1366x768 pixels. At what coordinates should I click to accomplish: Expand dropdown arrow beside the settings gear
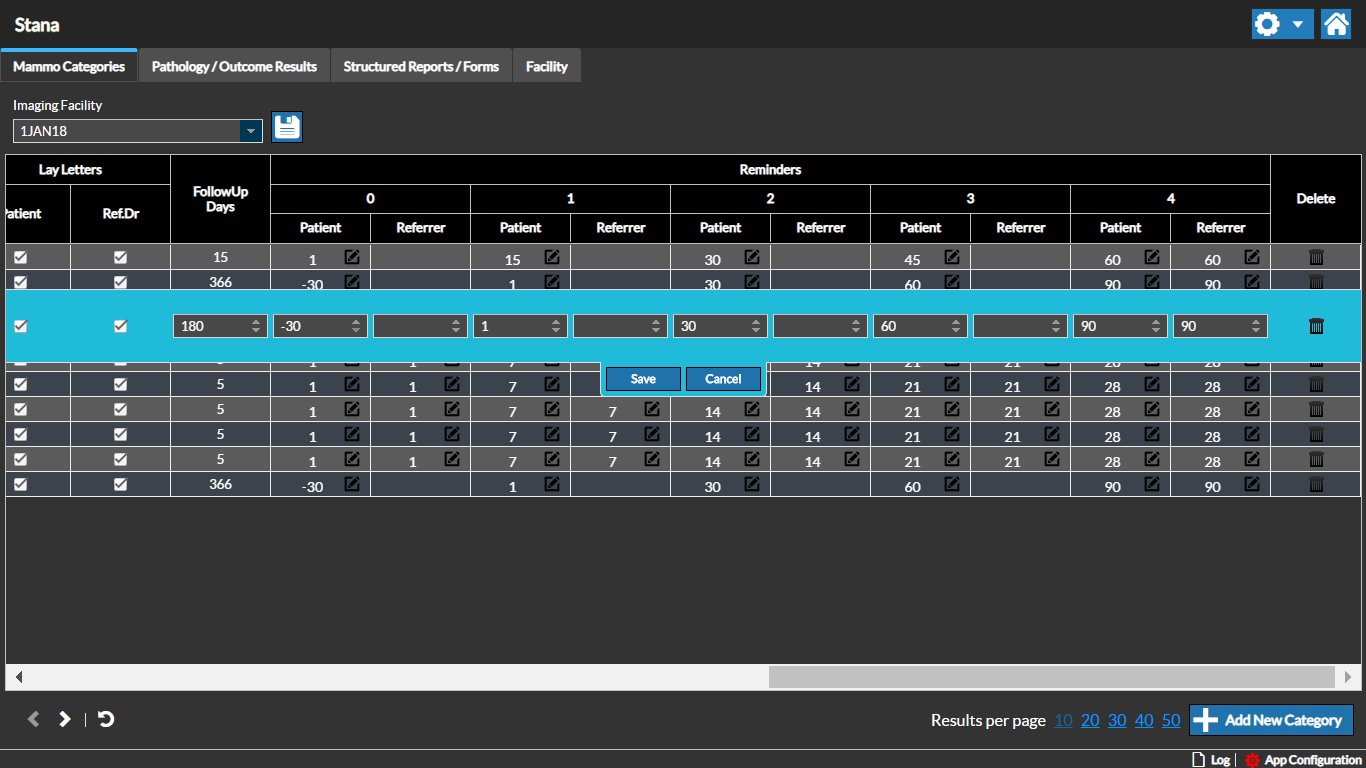pyautogui.click(x=1297, y=24)
